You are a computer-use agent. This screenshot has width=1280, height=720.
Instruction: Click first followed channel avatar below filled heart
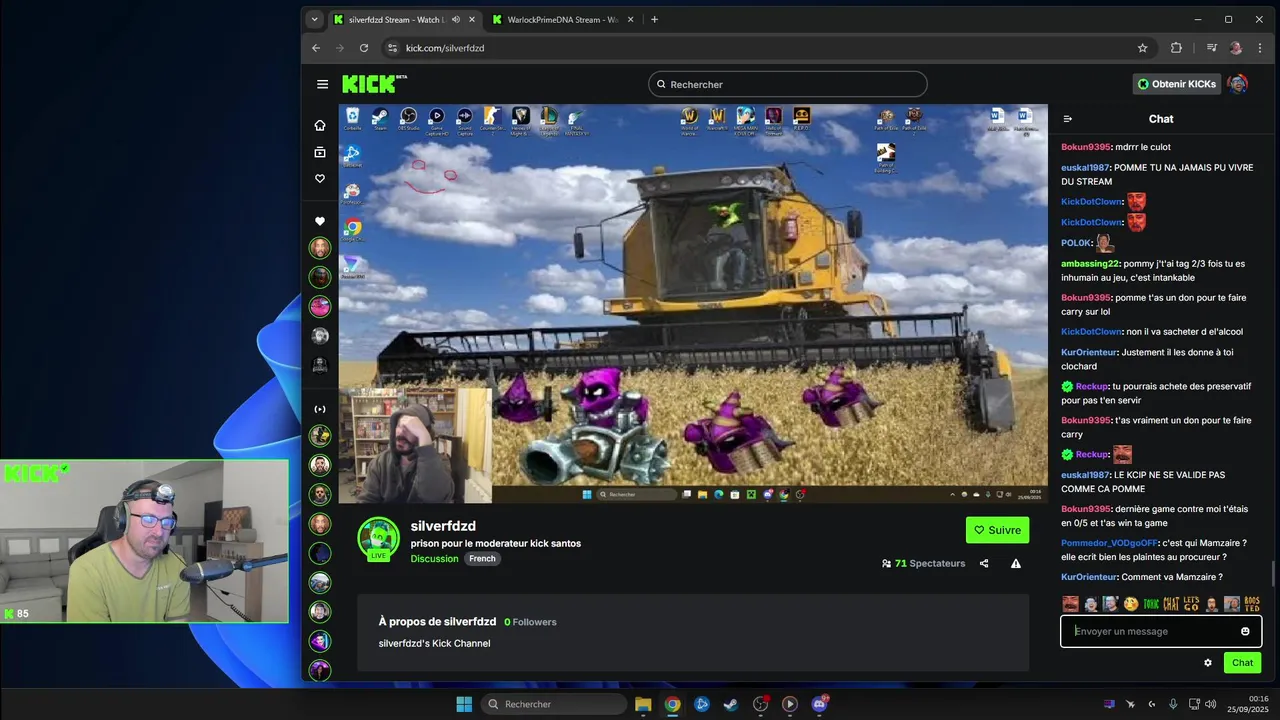pos(320,248)
